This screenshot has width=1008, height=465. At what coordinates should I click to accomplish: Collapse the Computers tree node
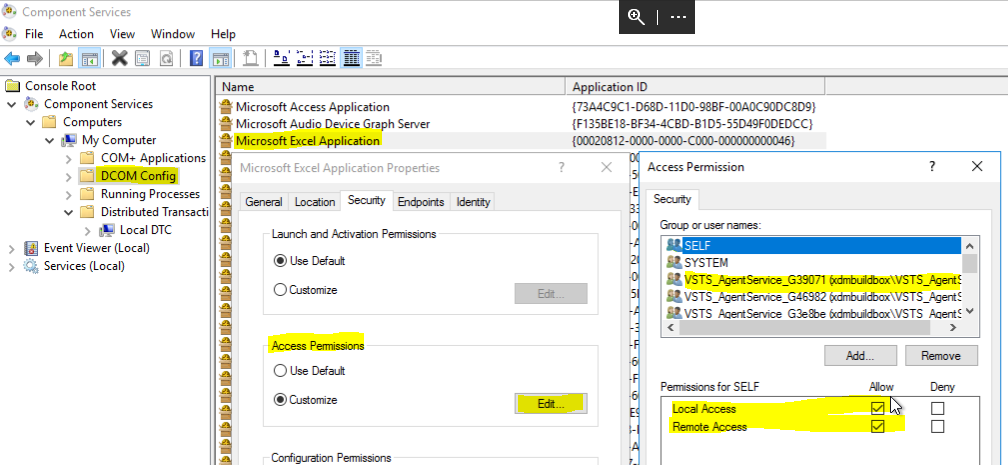[x=30, y=122]
